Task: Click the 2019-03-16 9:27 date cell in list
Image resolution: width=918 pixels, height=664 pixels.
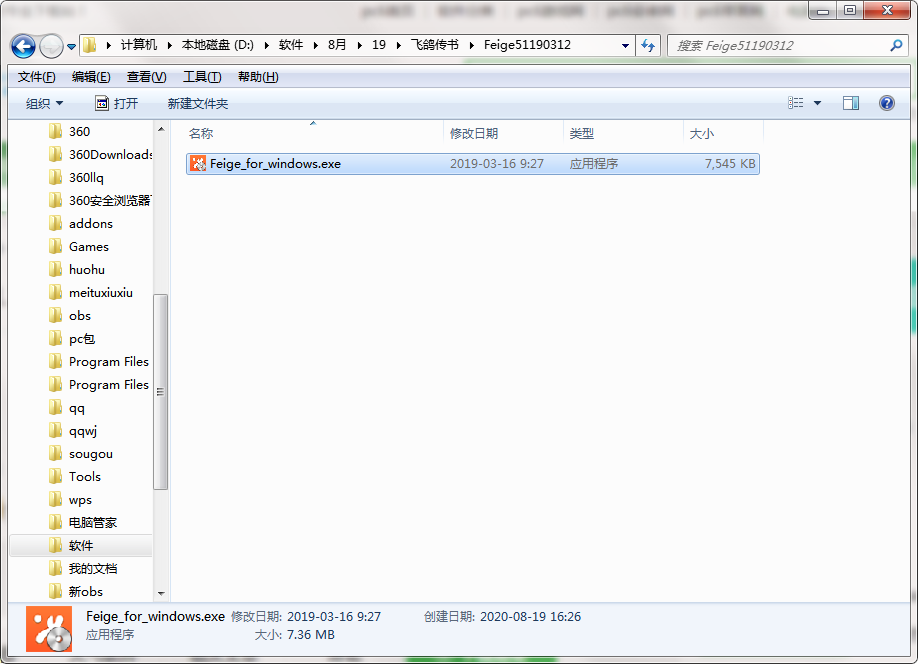Action: coord(496,164)
